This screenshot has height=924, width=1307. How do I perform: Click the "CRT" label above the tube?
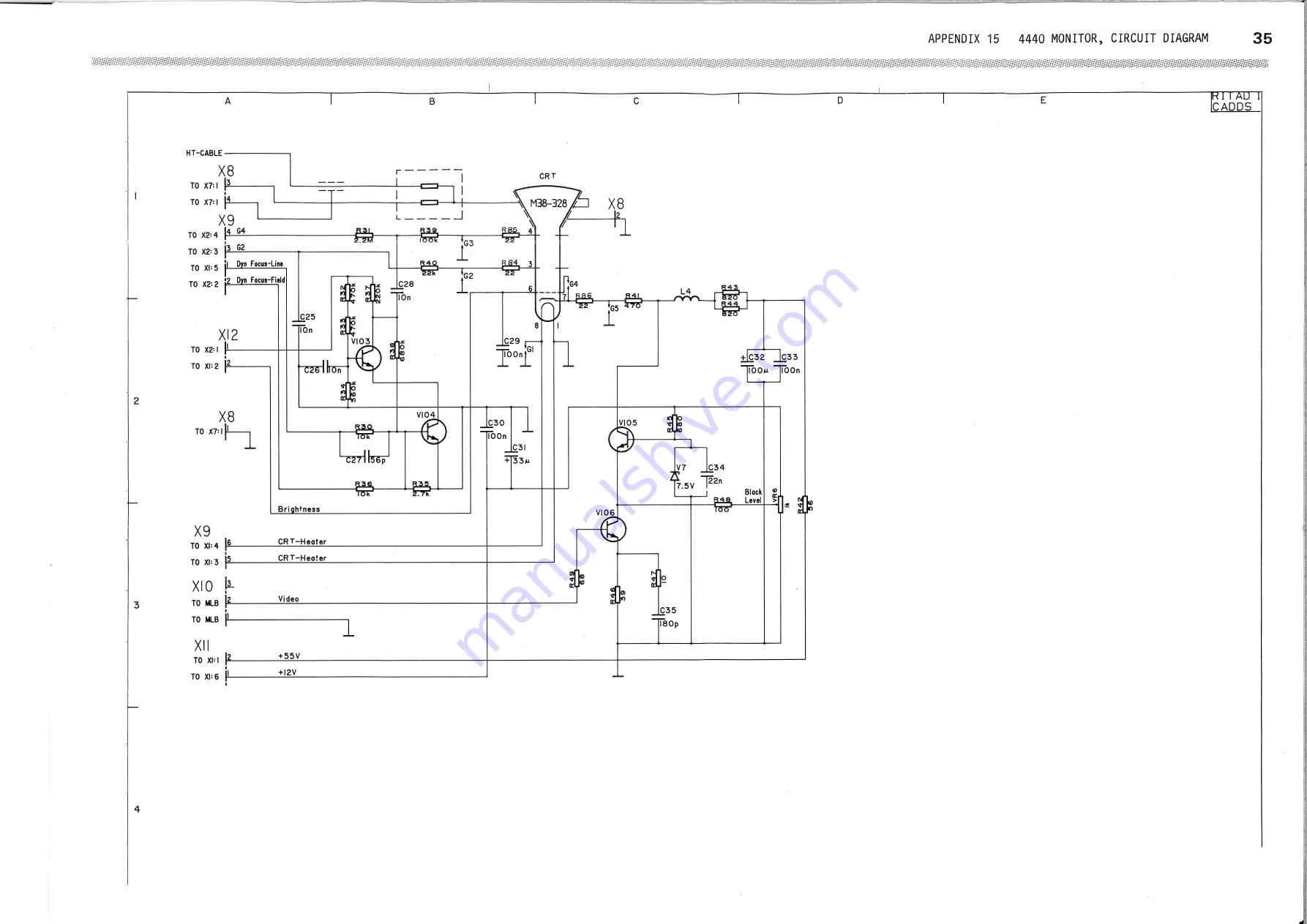tap(547, 176)
